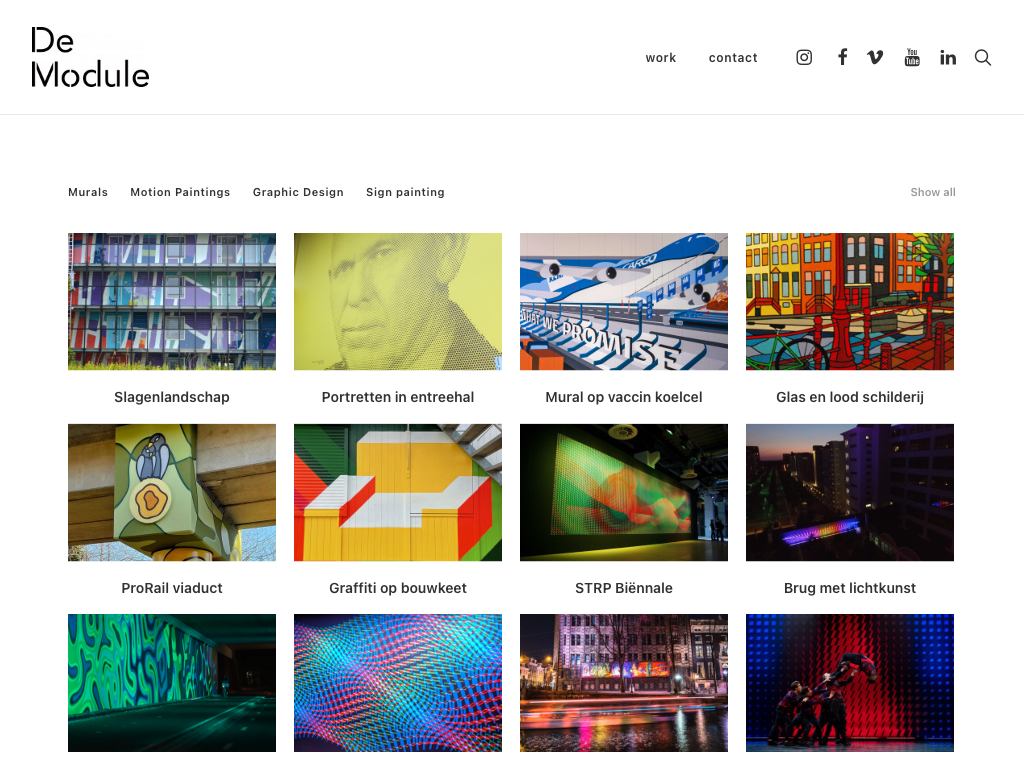
Task: Click the Glas en lood schilderij title
Action: (850, 397)
